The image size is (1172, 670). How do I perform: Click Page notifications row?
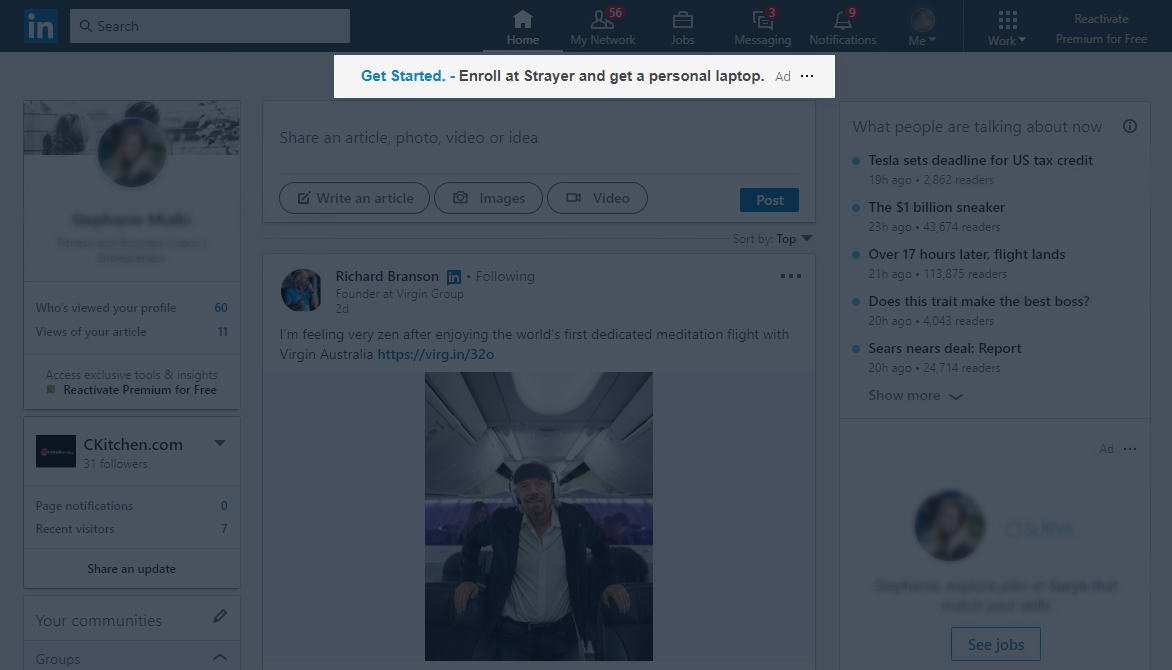tap(132, 505)
